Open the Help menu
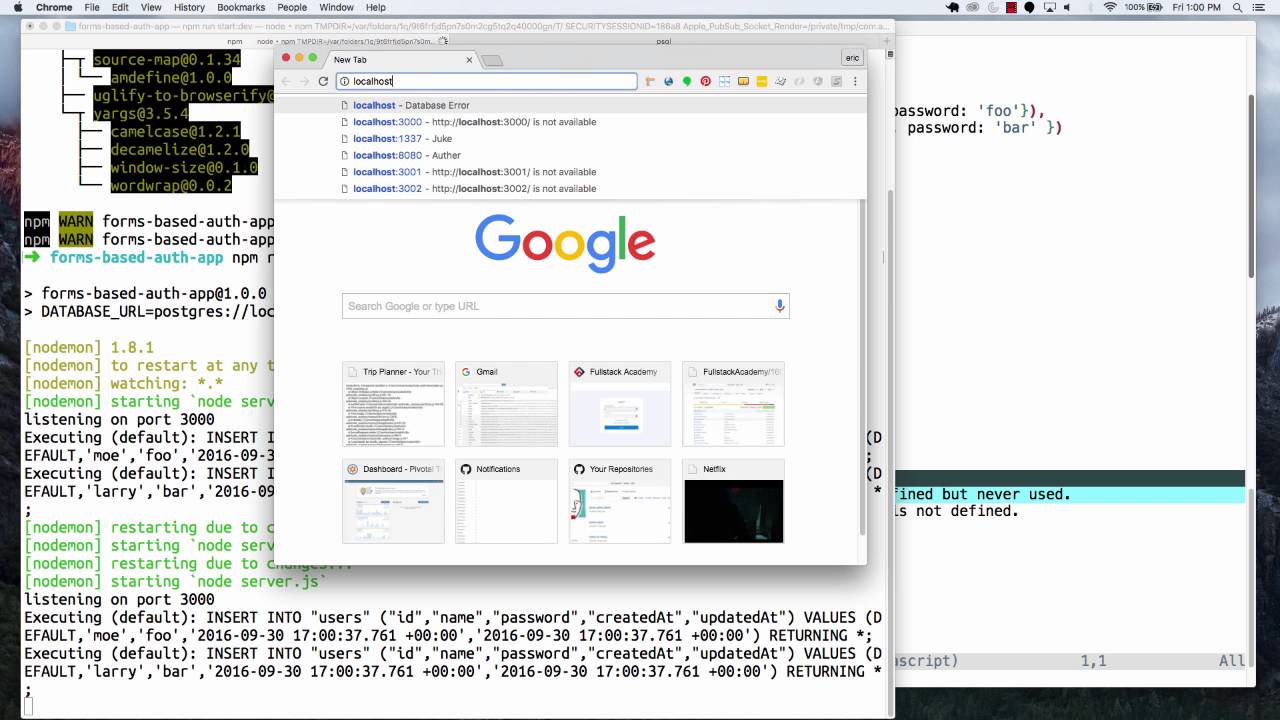This screenshot has width=1280, height=720. (376, 7)
